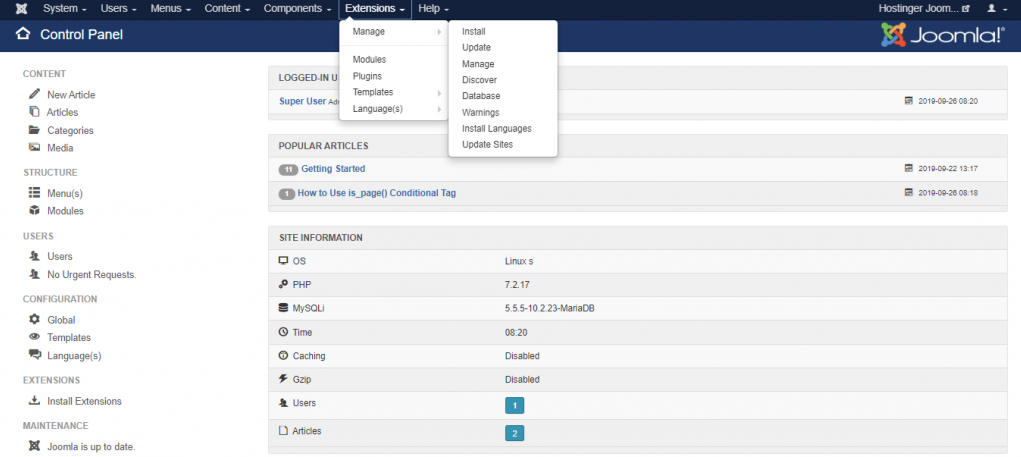The width and height of the screenshot is (1021, 457).
Task: Click the No Urgent Requests icon
Action: coord(35,274)
